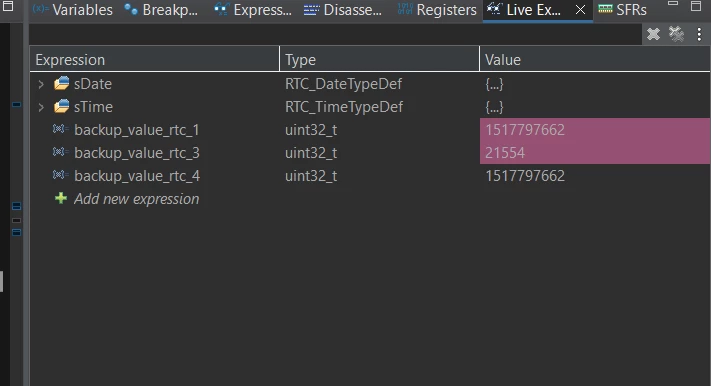Click the sTime folder icon

coord(61,106)
